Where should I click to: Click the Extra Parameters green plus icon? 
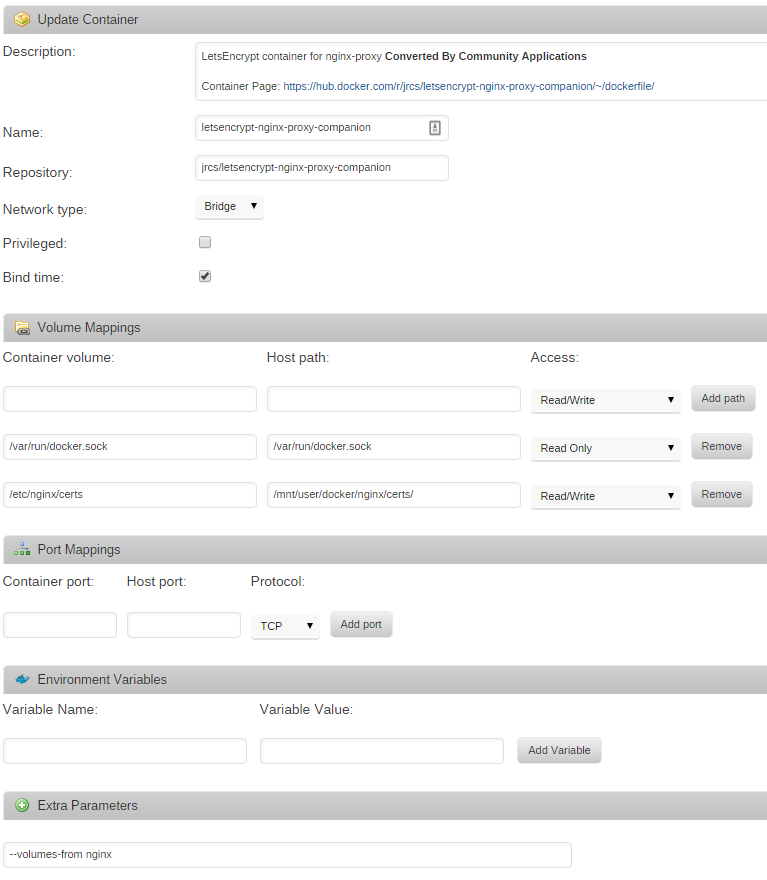tap(22, 805)
